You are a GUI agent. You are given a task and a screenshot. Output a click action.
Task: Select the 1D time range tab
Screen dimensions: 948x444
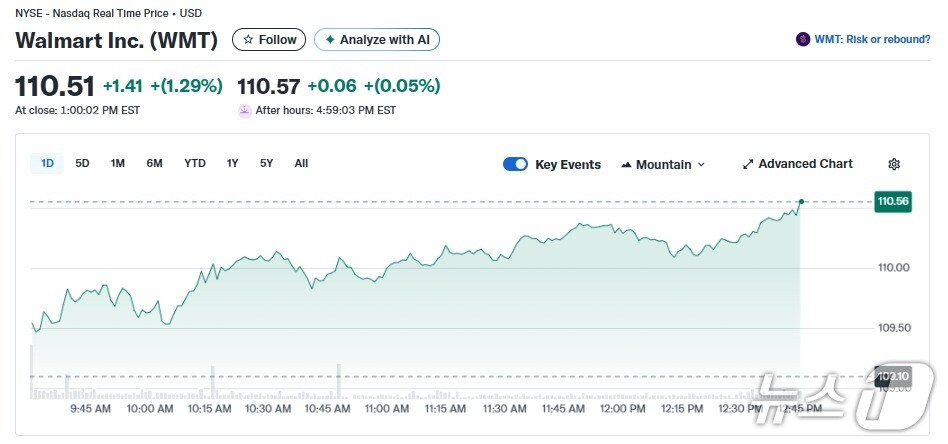pos(48,163)
